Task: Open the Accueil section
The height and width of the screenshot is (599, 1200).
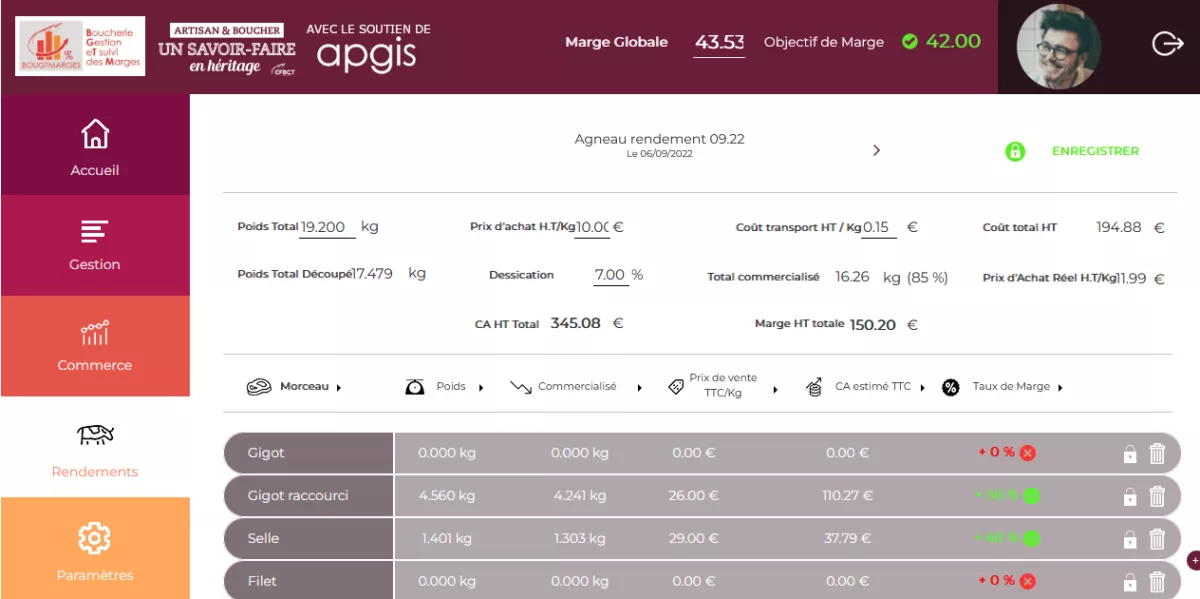Action: click(x=95, y=146)
